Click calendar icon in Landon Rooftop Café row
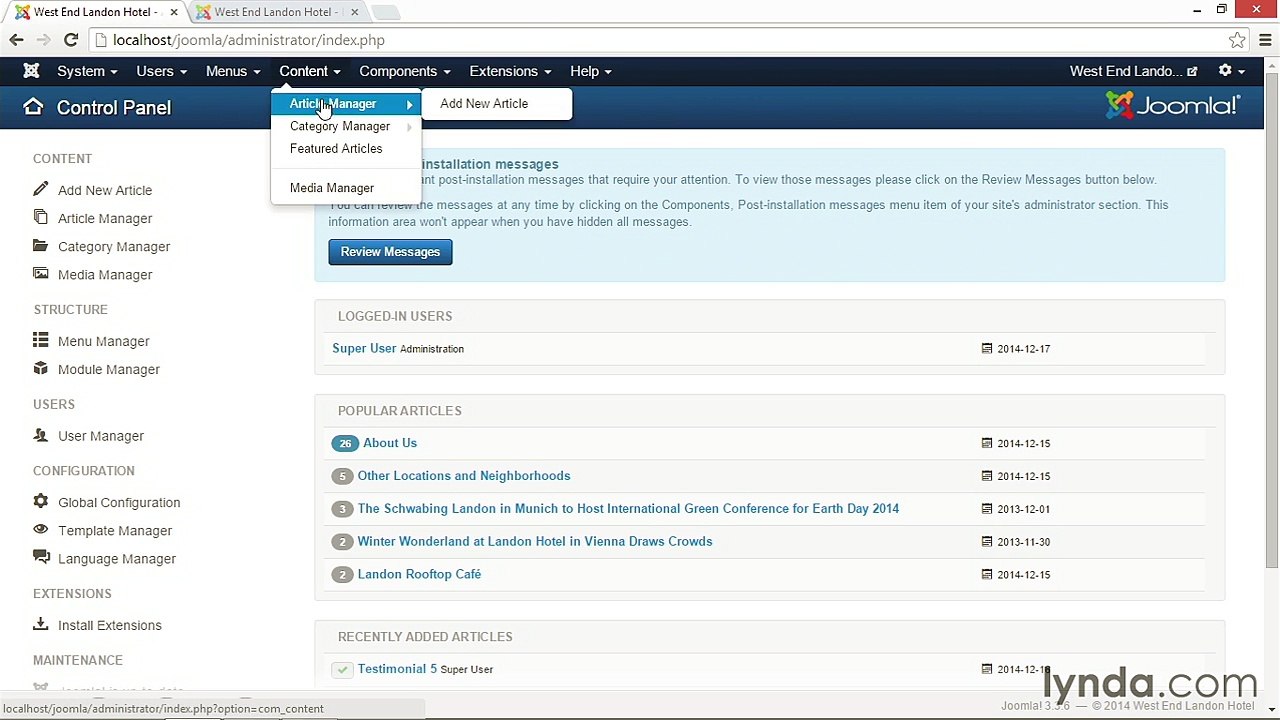This screenshot has width=1280, height=720. [x=987, y=574]
